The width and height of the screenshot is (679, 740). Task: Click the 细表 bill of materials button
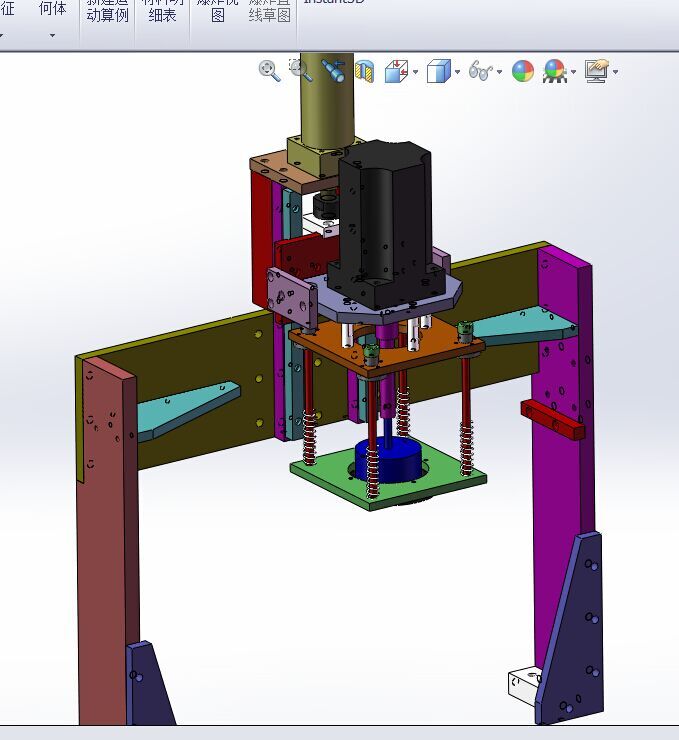[x=162, y=12]
